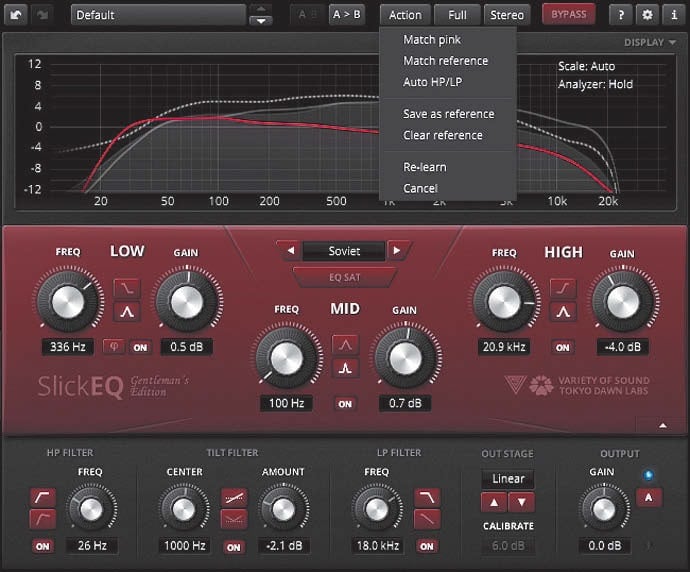Viewport: 690px width, 572px height.
Task: Open the Stereo channel mode dropdown
Action: [507, 15]
